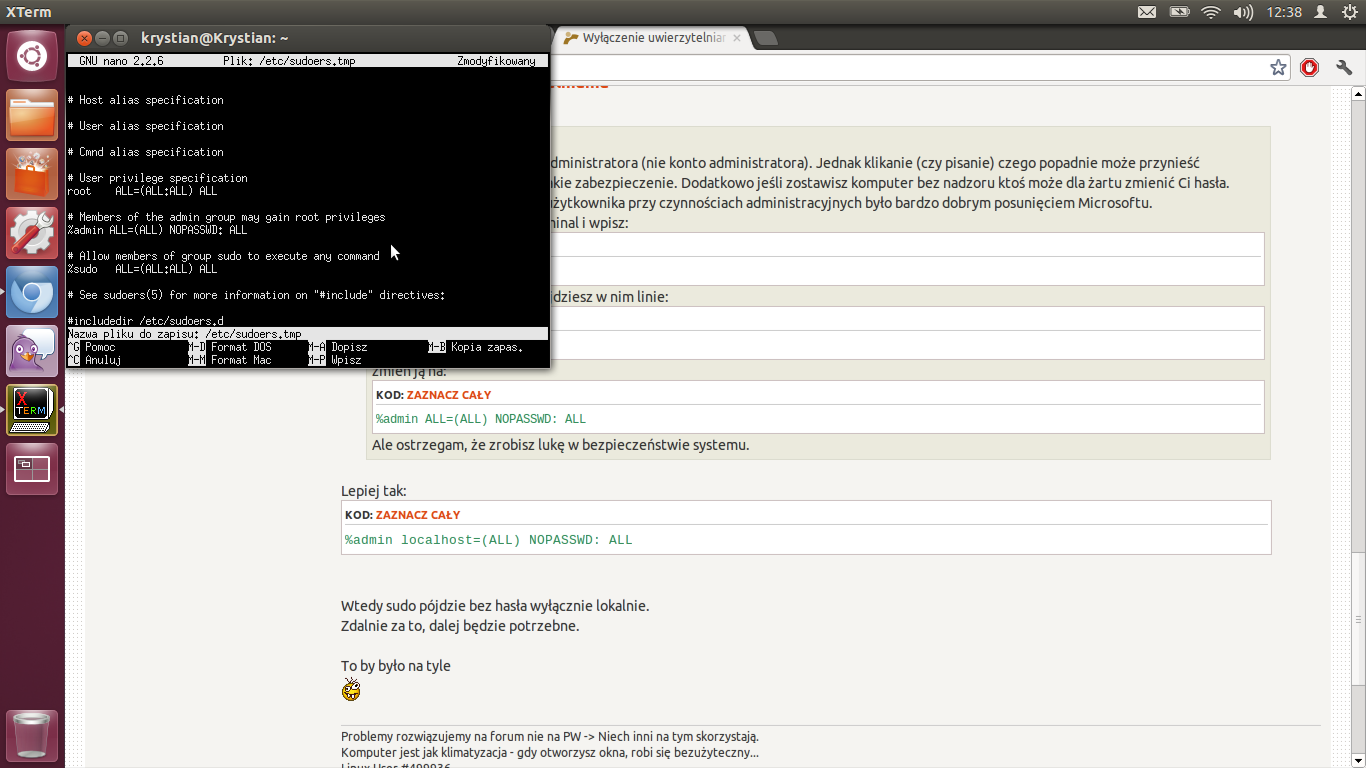This screenshot has width=1366, height=768.
Task: Toggle the bookmark star in the address bar
Action: [1278, 67]
